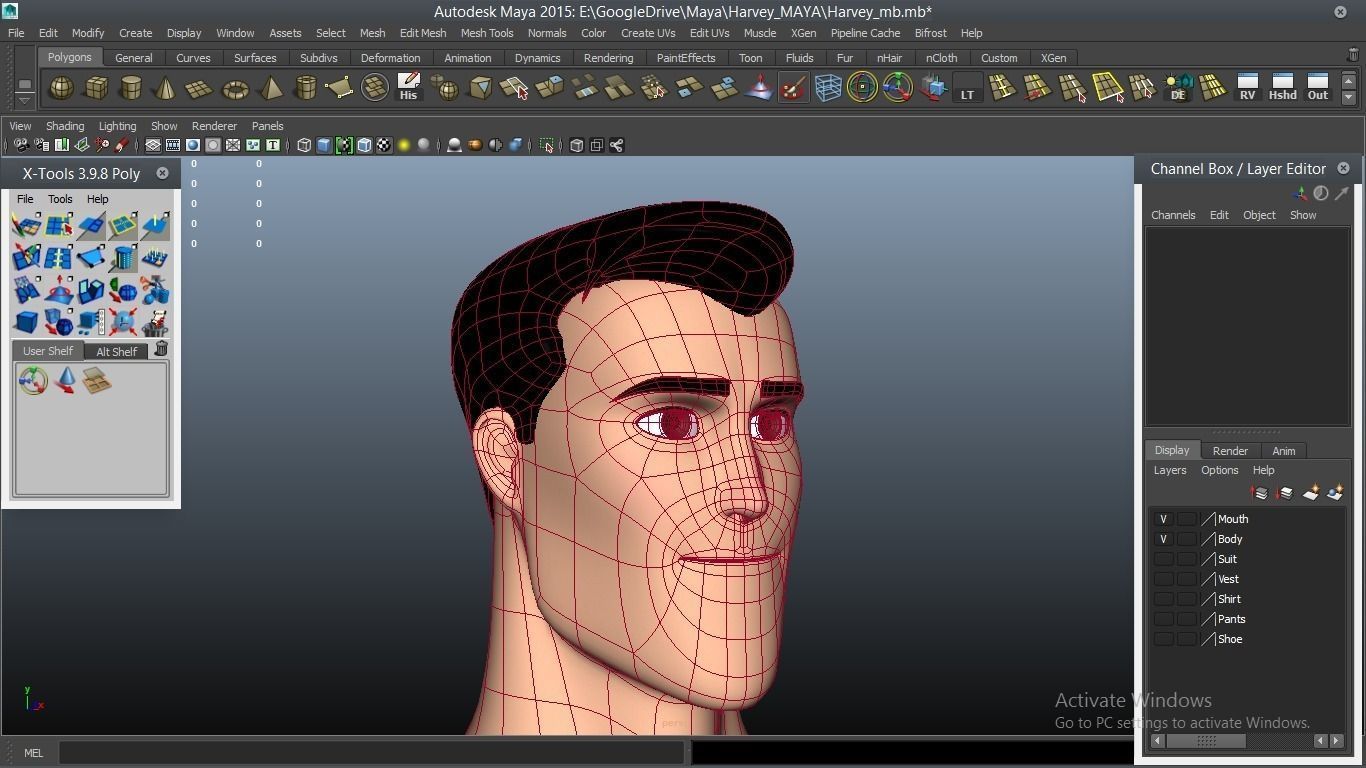Switch to Alt Shelf tab in X-Tools

point(116,351)
